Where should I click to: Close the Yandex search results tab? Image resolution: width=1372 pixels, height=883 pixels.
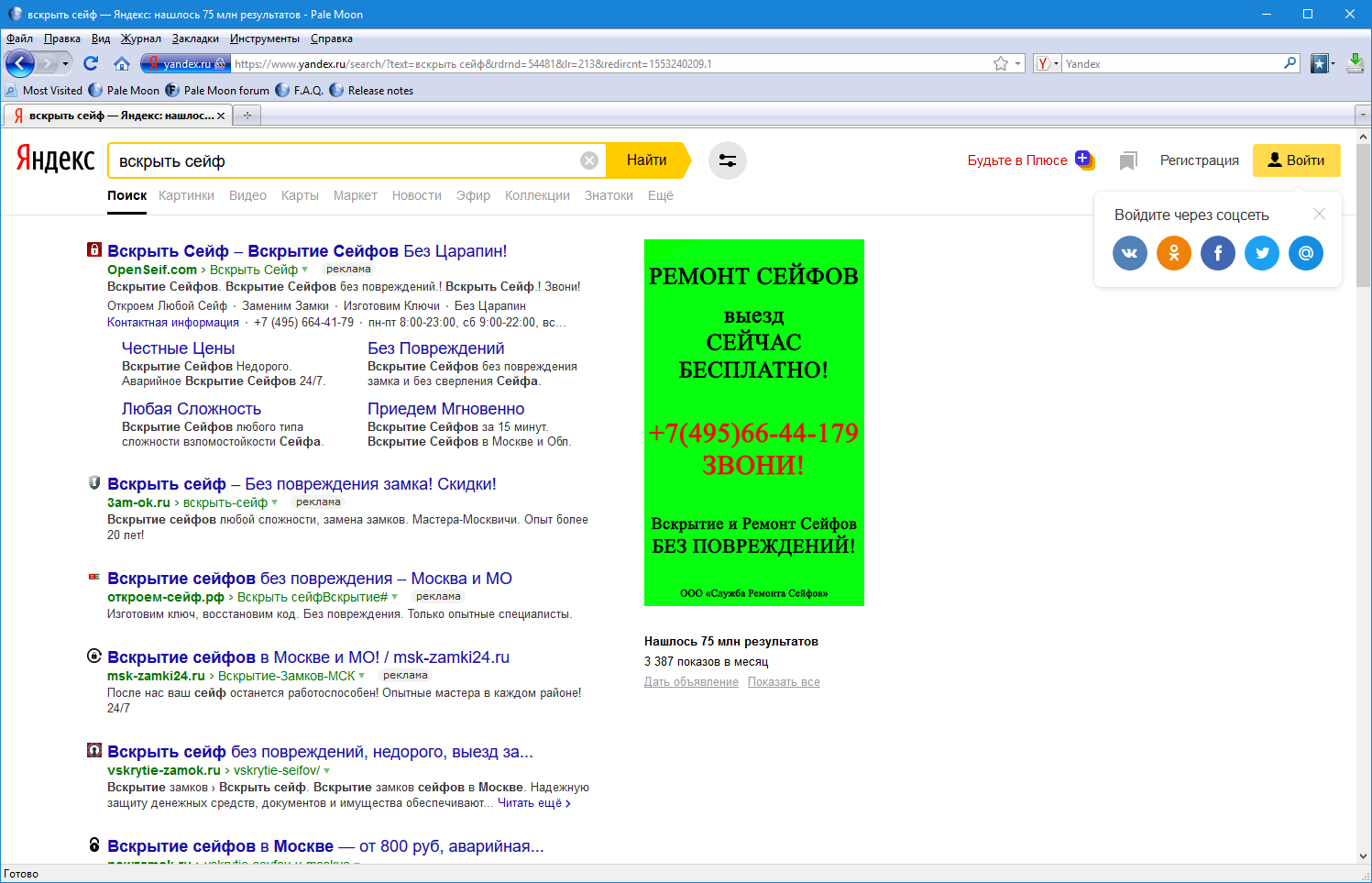point(221,116)
